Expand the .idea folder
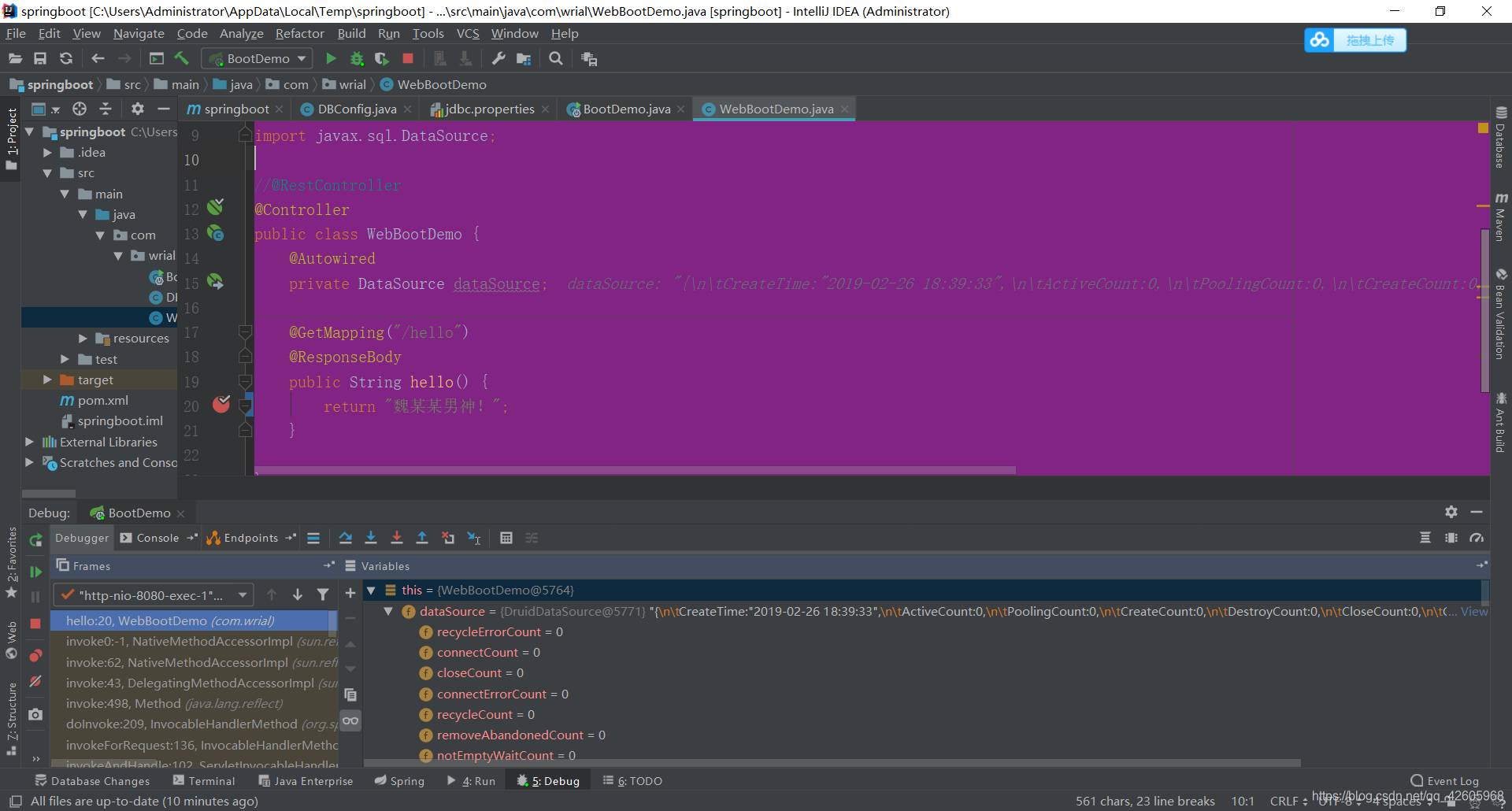This screenshot has width=1512, height=811. [x=47, y=153]
